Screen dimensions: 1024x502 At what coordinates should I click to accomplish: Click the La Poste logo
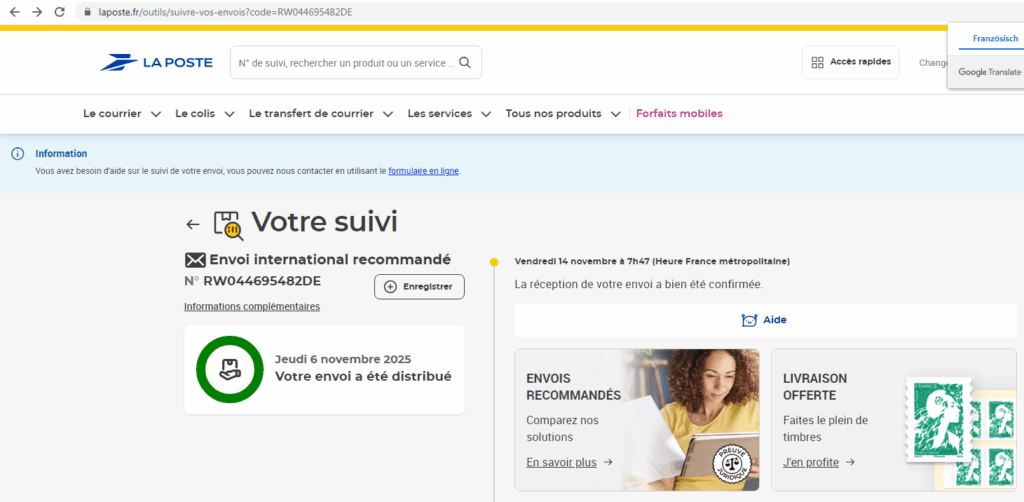pyautogui.click(x=156, y=62)
